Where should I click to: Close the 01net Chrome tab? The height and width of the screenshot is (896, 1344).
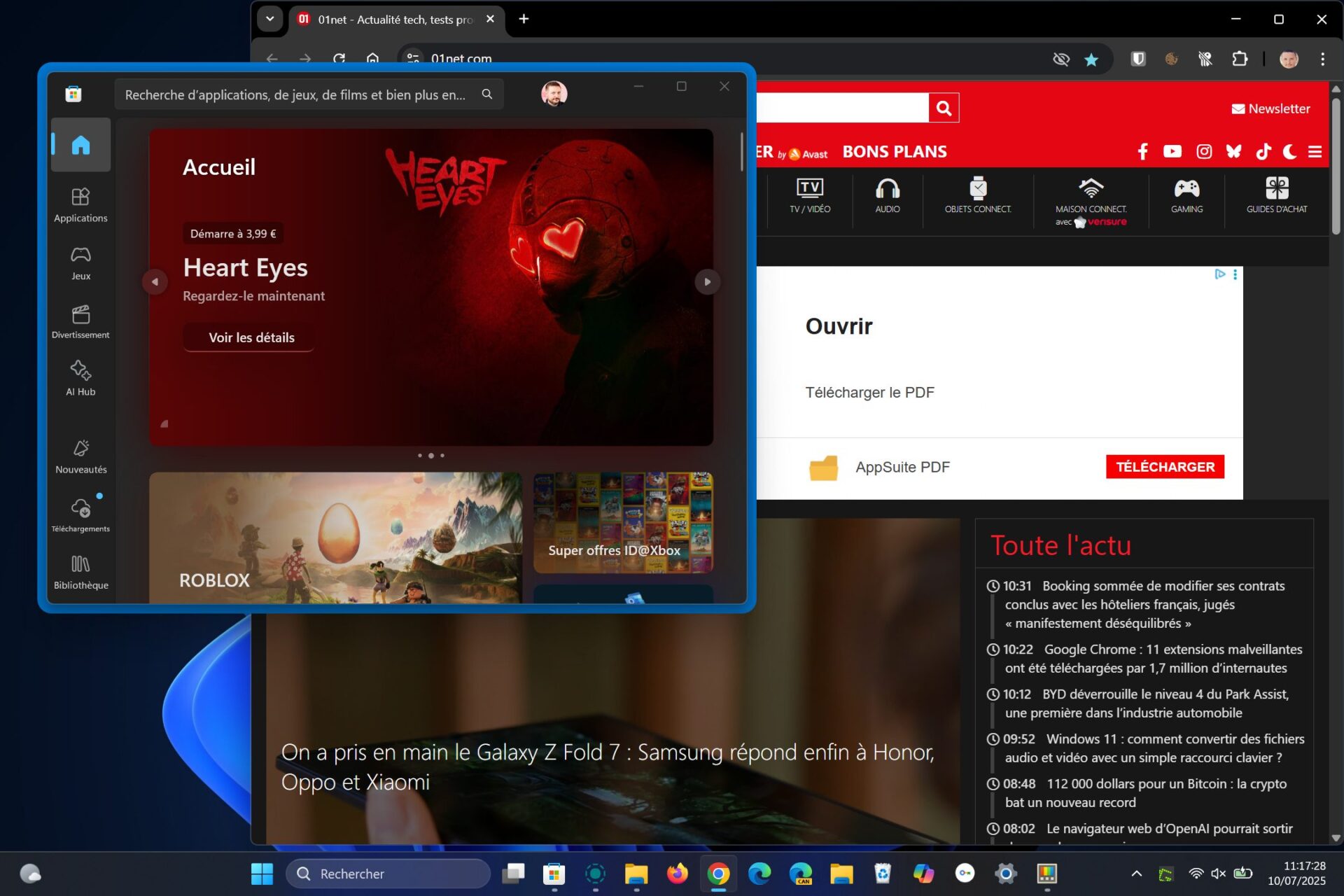coord(490,19)
